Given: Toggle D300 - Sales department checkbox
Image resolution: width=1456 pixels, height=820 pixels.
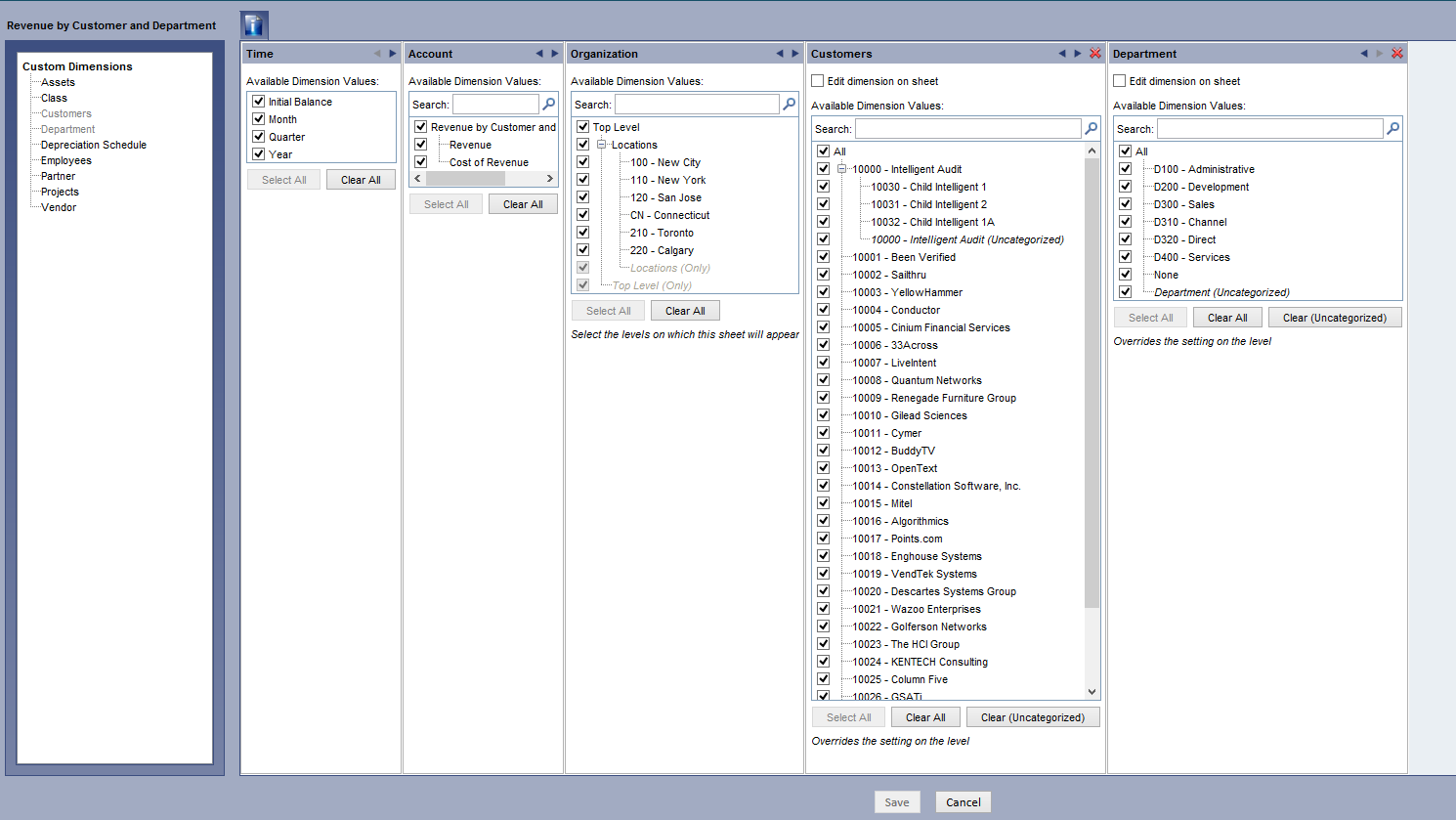Looking at the screenshot, I should tap(1126, 203).
